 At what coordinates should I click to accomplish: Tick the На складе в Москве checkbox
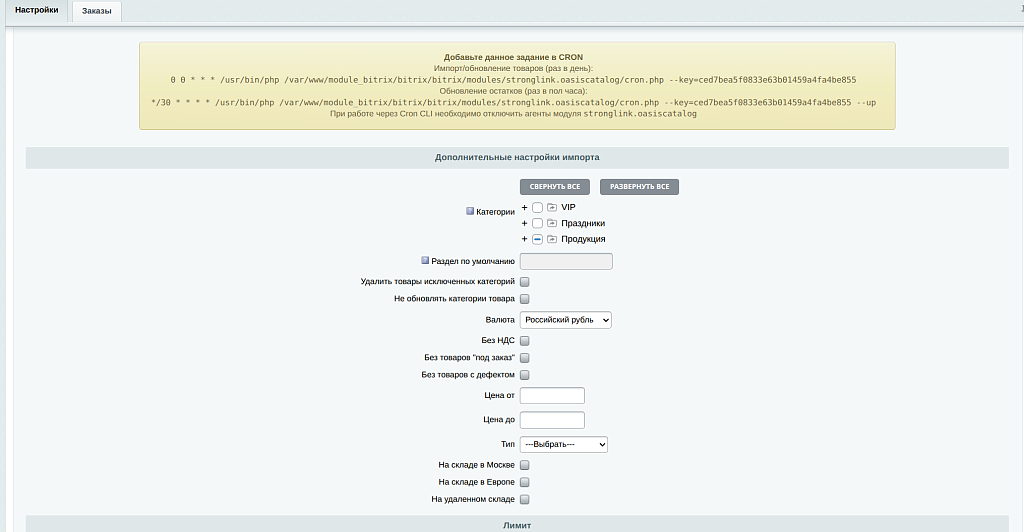[x=525, y=465]
